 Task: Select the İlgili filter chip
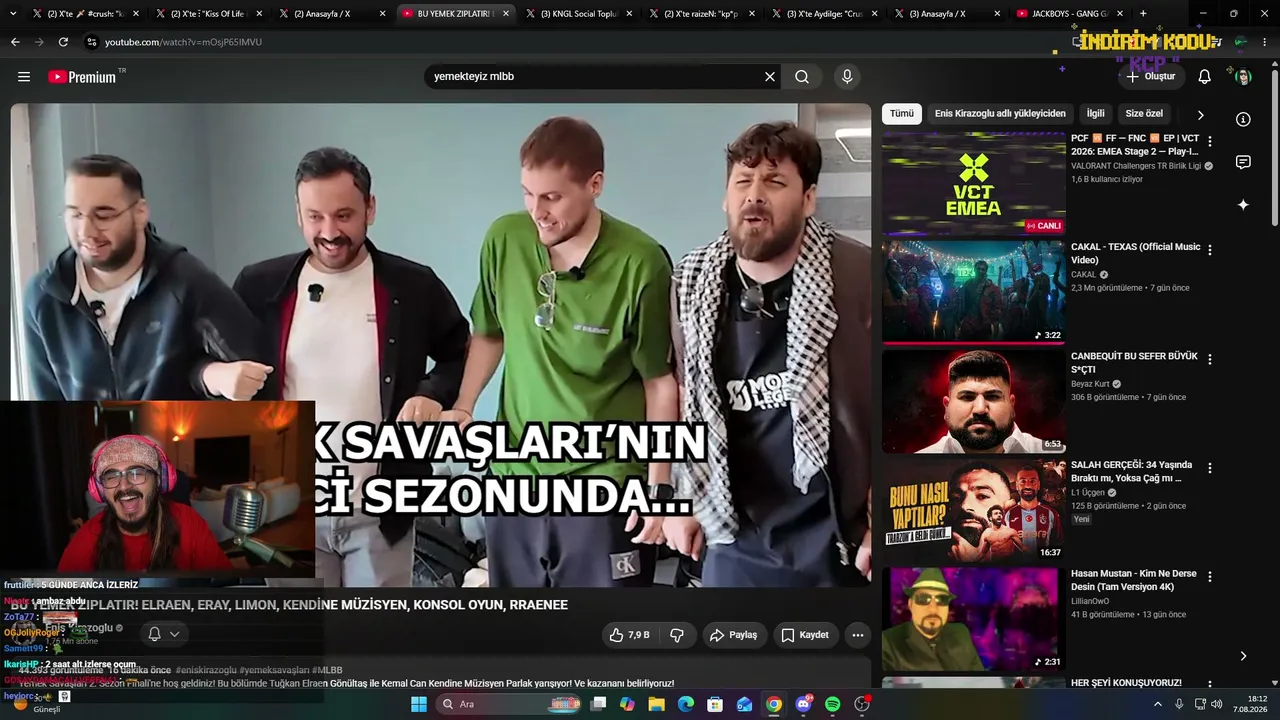[x=1096, y=114]
